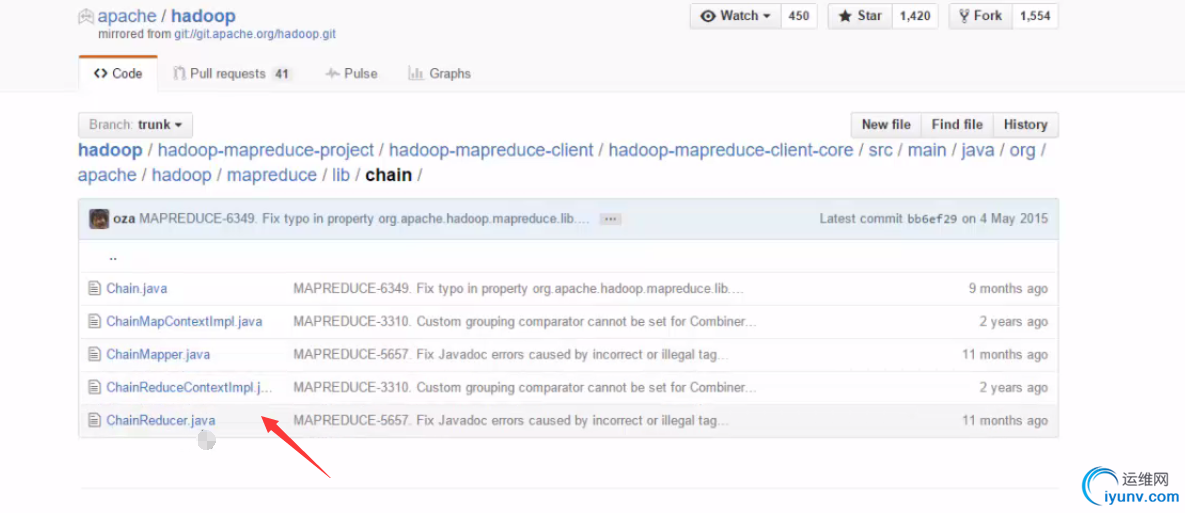Open MAPREDUCE-6349 commit message in header

364,219
